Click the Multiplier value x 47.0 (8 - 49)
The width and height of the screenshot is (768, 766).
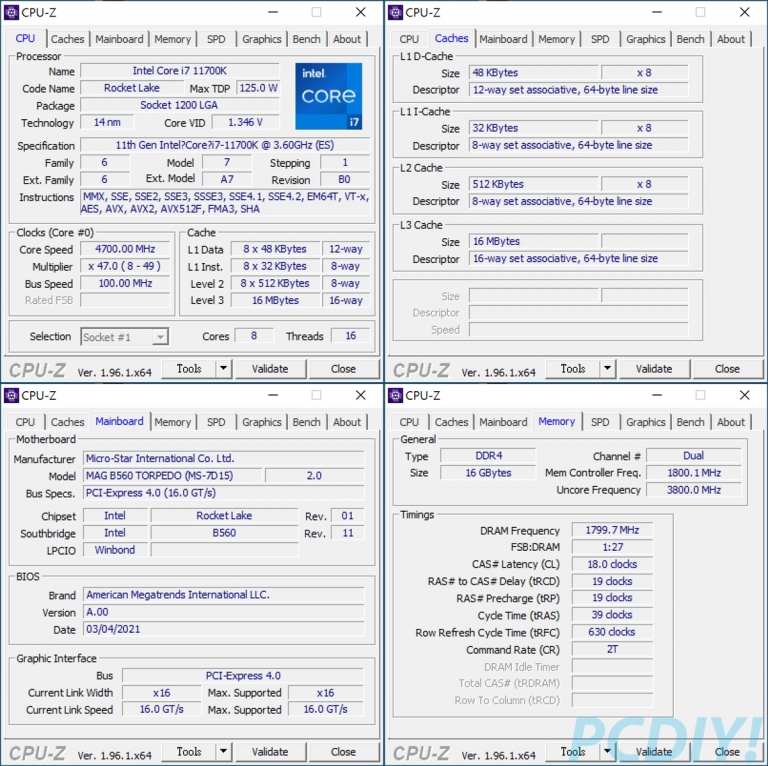click(125, 266)
